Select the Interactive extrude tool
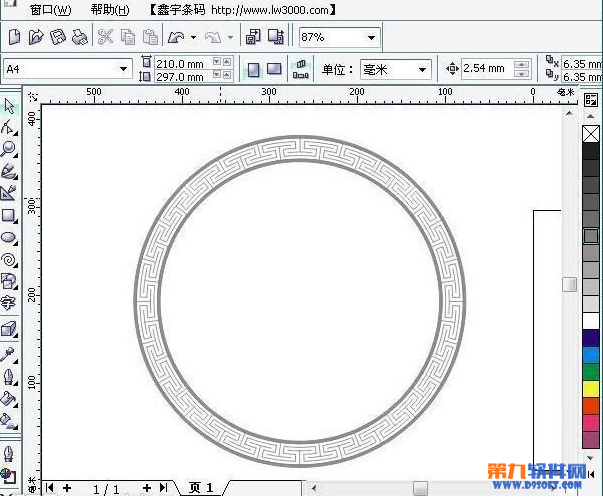The image size is (603, 500). click(9, 329)
